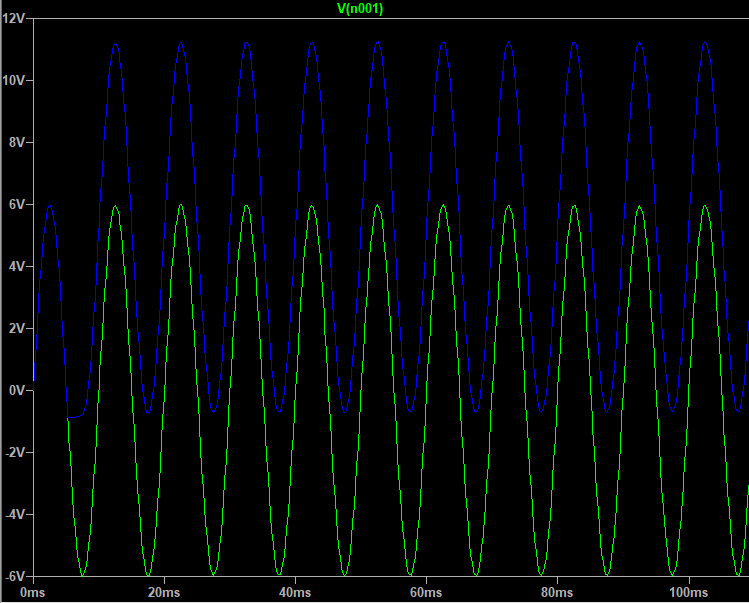This screenshot has height=603, width=749.
Task: Click the -2V vertical axis label
Action: pyautogui.click(x=15, y=452)
